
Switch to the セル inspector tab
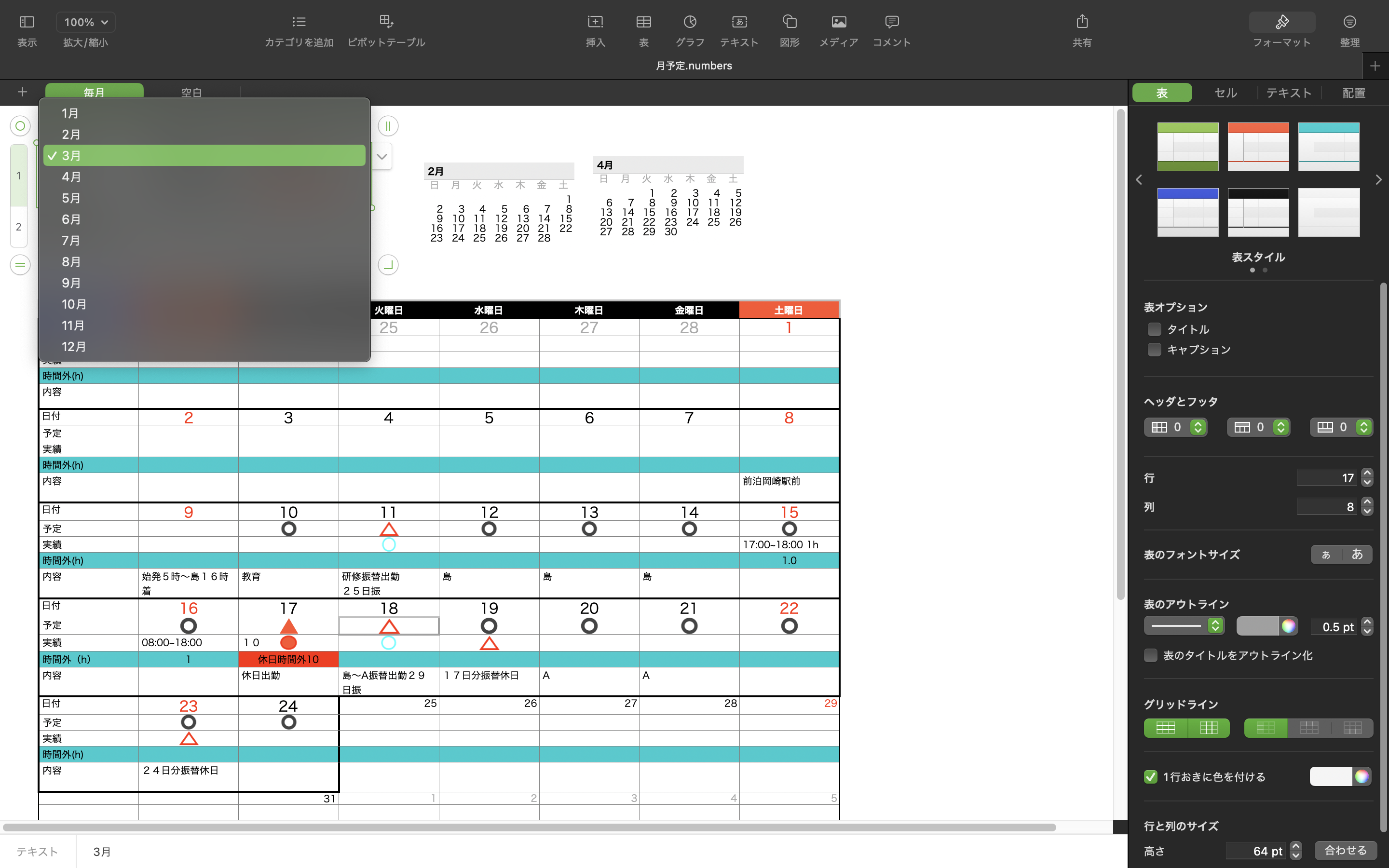click(x=1226, y=93)
